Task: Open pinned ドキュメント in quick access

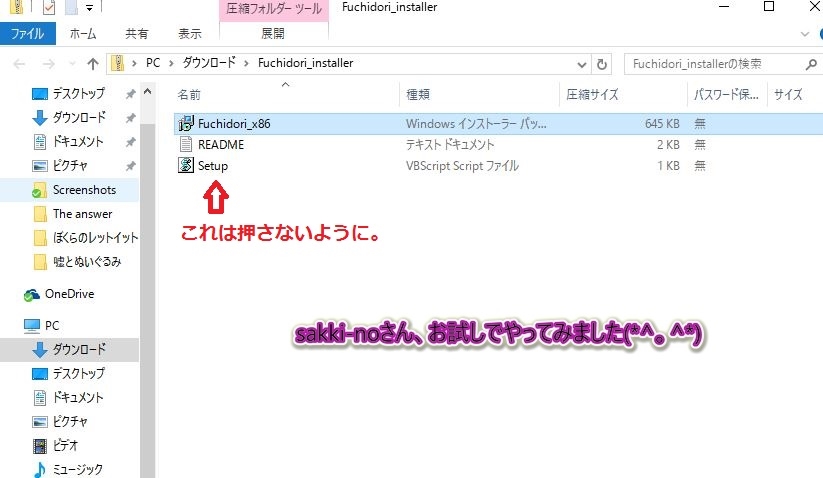Action: click(x=78, y=142)
